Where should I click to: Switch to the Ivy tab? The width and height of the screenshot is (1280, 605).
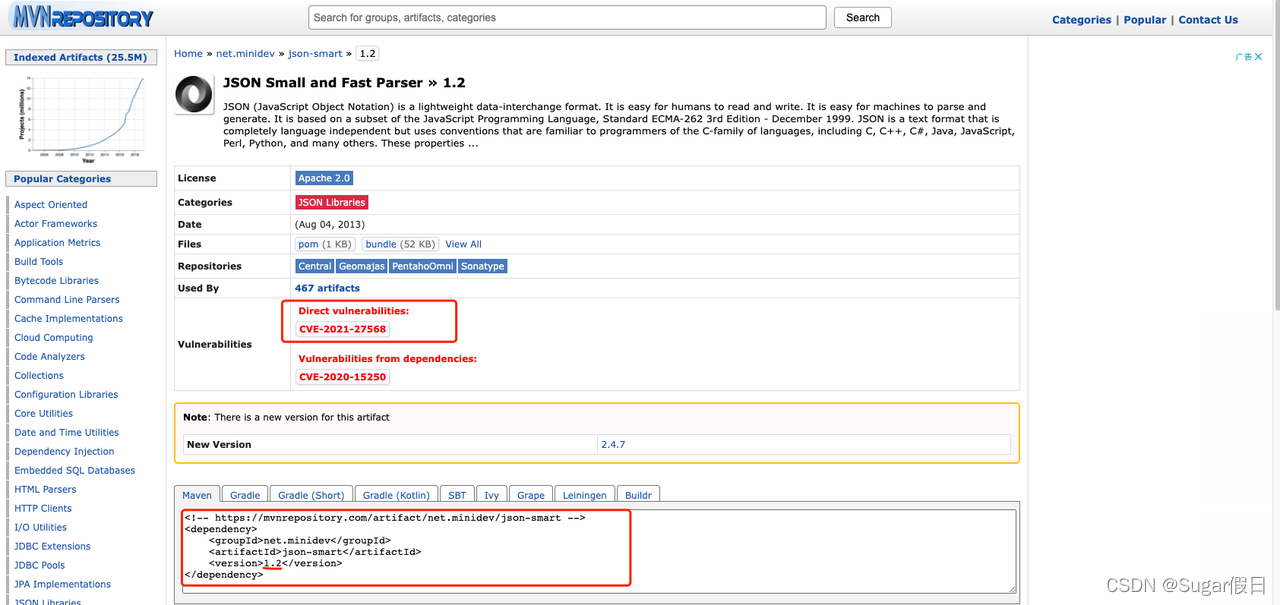point(492,495)
